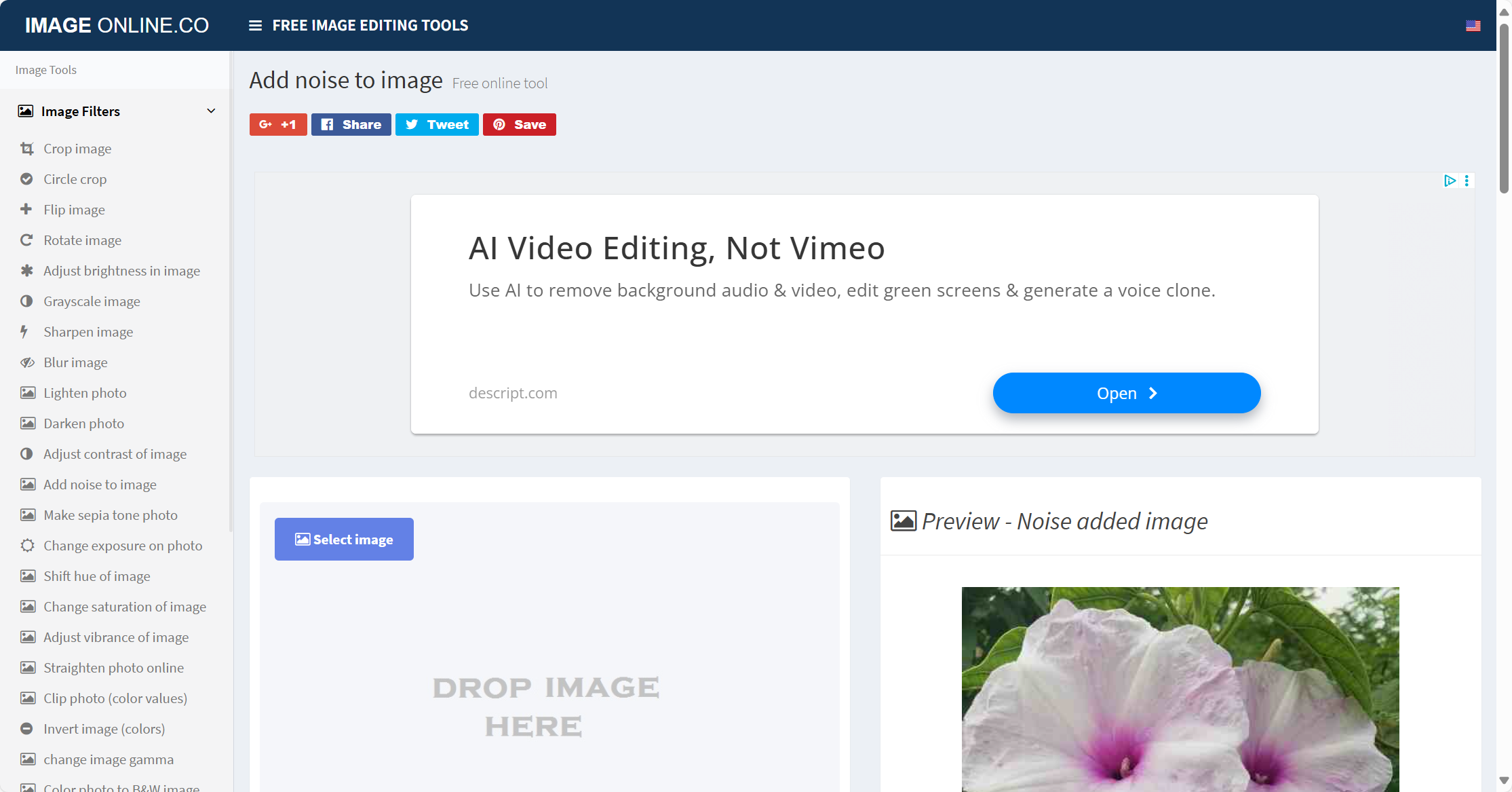Open Grayscale image tool
The height and width of the screenshot is (792, 1512).
coord(92,301)
